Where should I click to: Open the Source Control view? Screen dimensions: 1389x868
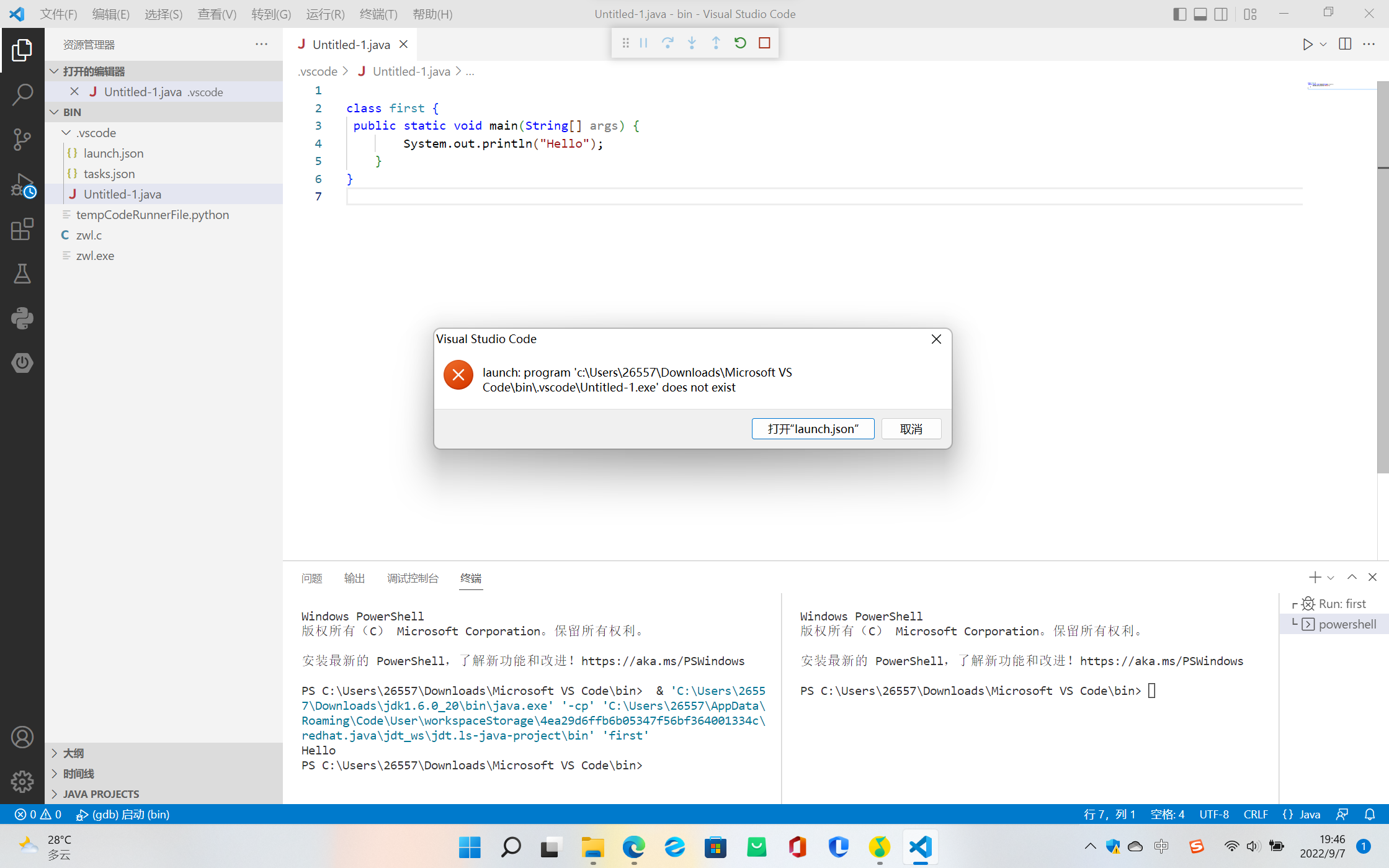tap(22, 140)
